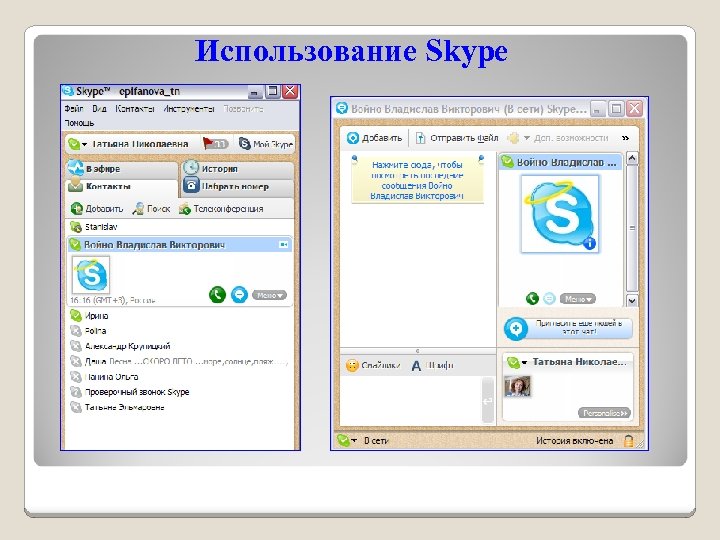Click the send message arrow button

click(488, 401)
